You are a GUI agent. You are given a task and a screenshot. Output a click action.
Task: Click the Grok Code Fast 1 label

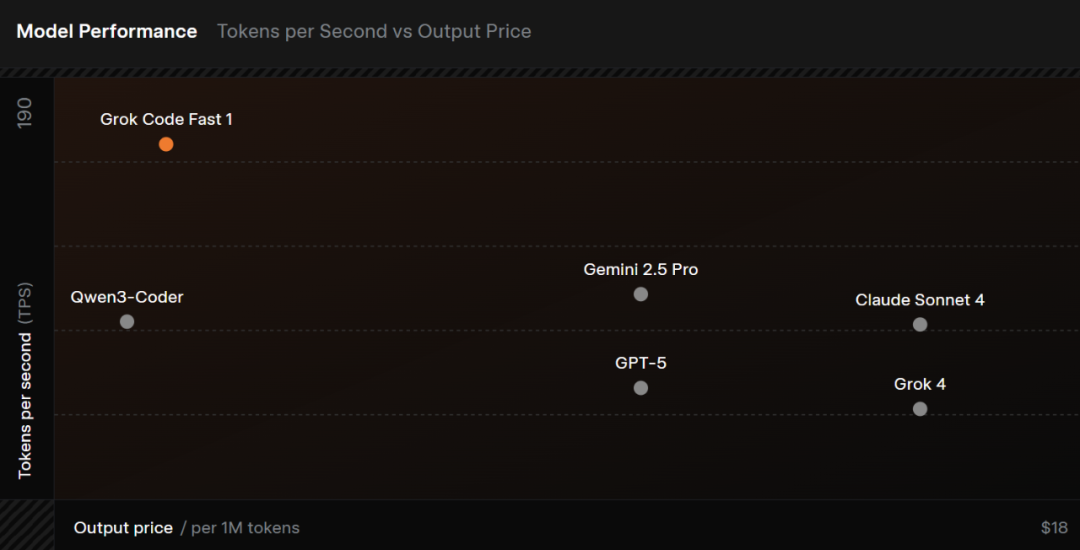coord(166,119)
